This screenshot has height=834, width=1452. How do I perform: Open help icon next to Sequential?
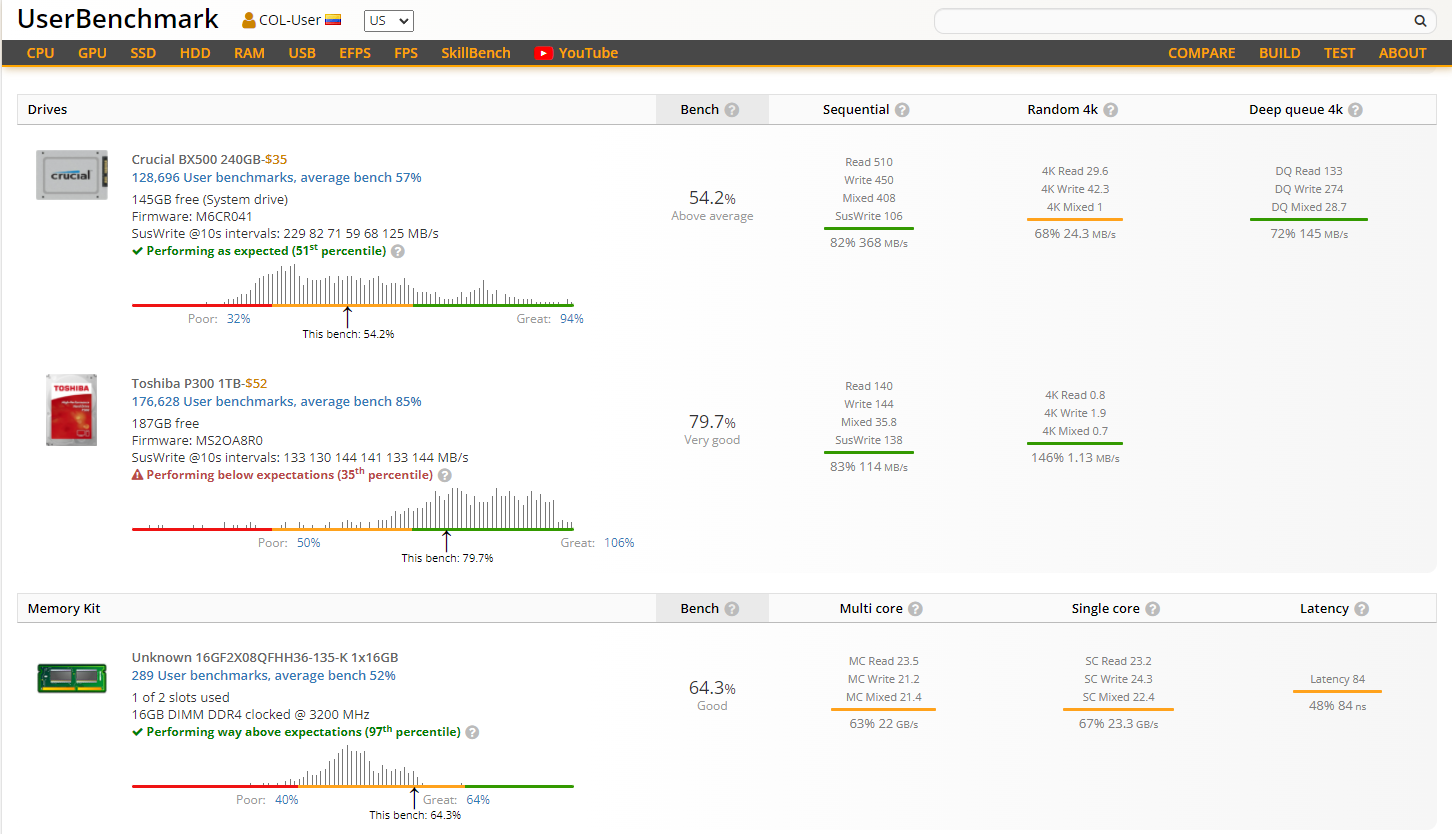click(x=902, y=110)
